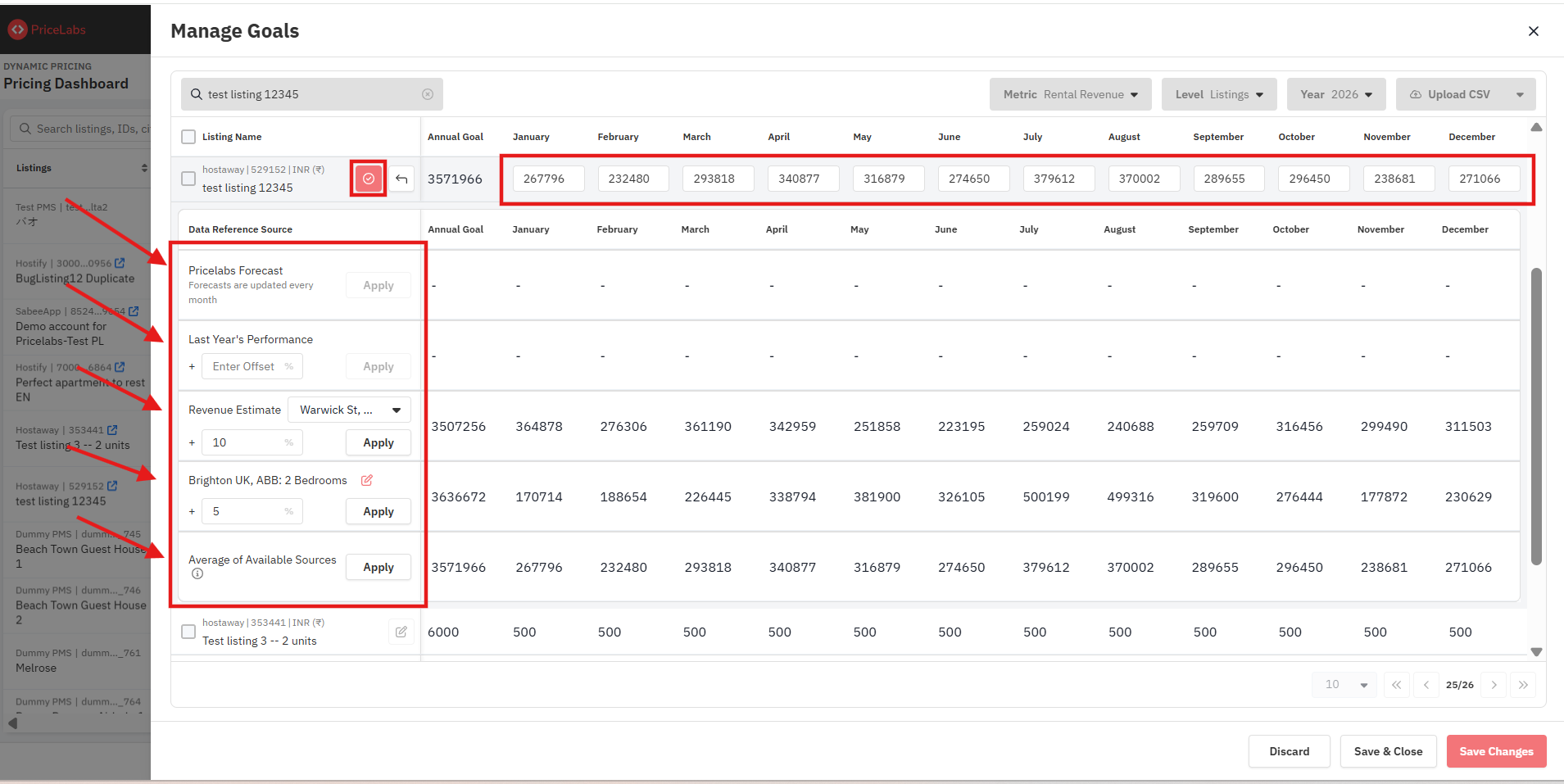Click the undo arrow for test listing 12345
The width and height of the screenshot is (1564, 784).
coord(401,179)
